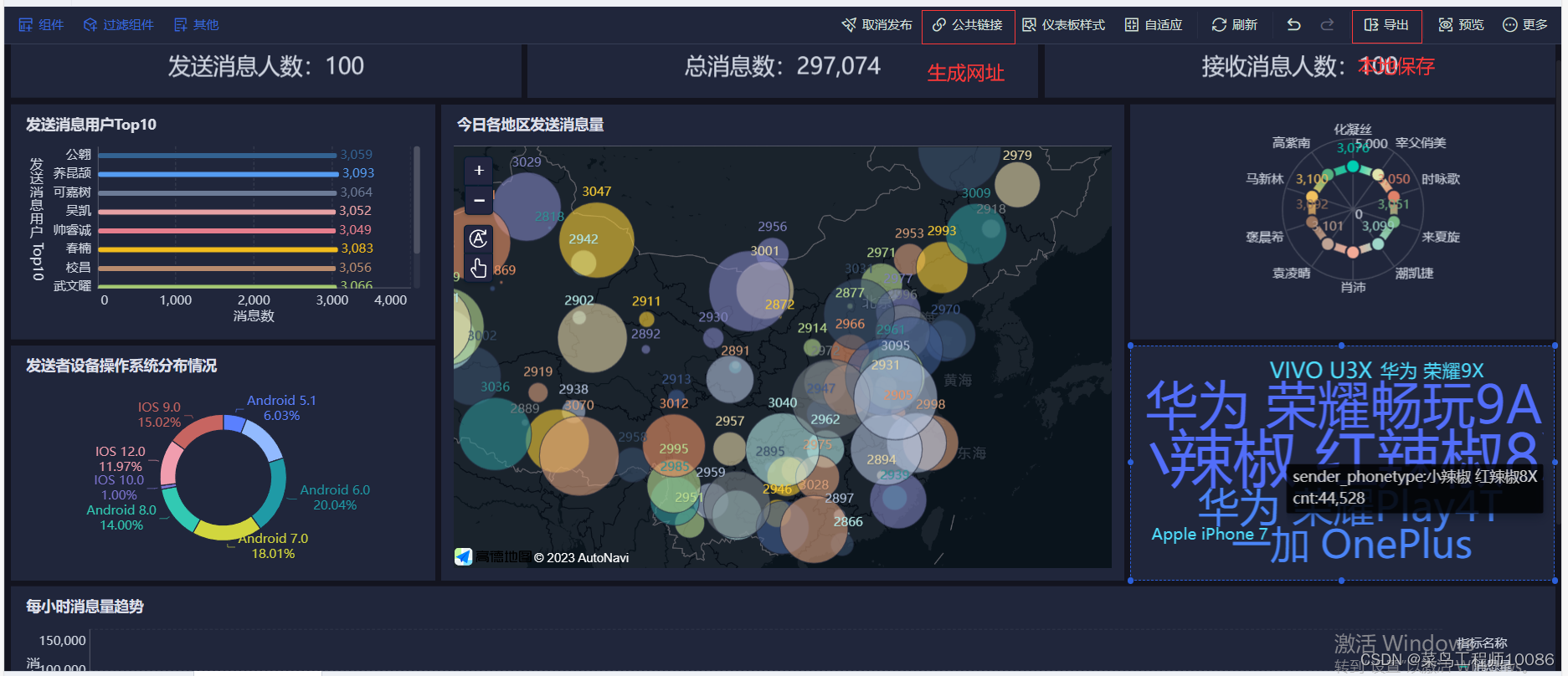Viewport: 1568px width, 676px height.
Task: Click the 每小时消息量趋势 chart title
Action: (x=85, y=607)
